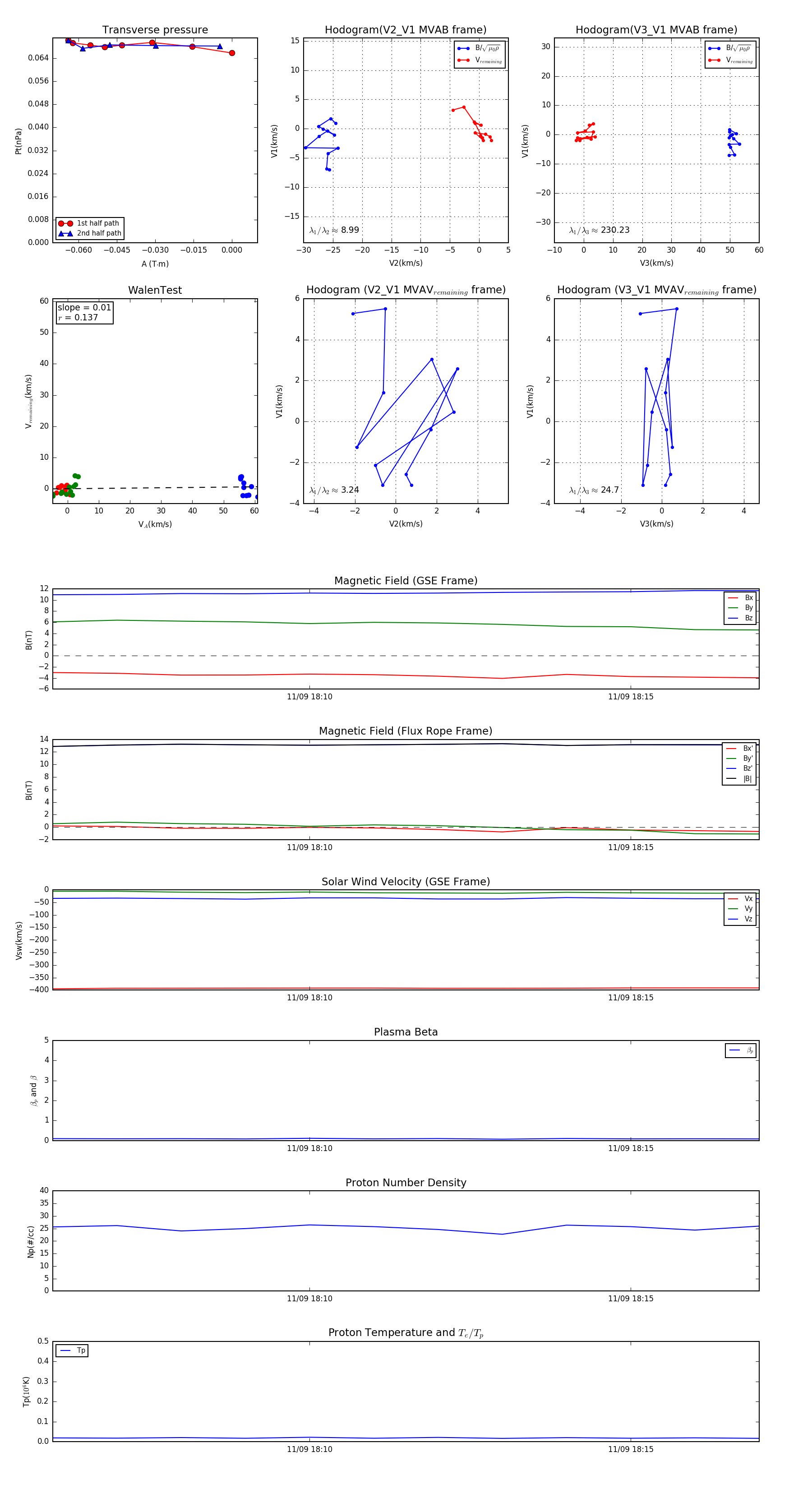This screenshot has height=1489, width=812.
Task: Click the Vremaining legend entry in V2_V1 MVAB hodogram
Action: coord(480,60)
